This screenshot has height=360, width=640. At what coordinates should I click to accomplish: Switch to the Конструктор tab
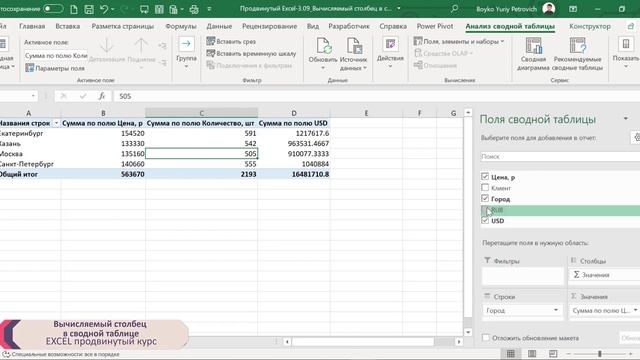click(590, 26)
